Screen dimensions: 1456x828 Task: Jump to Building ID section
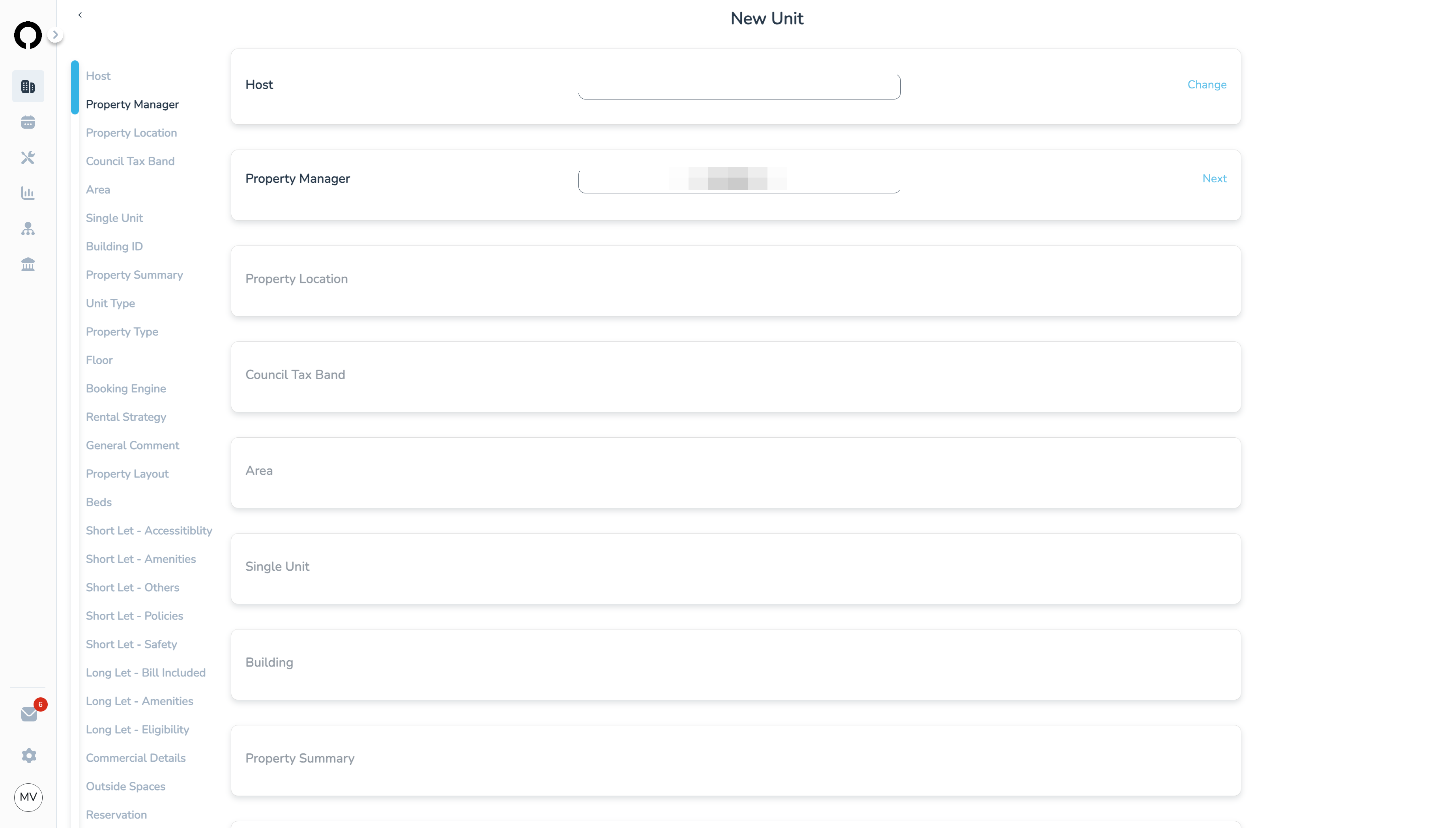114,246
